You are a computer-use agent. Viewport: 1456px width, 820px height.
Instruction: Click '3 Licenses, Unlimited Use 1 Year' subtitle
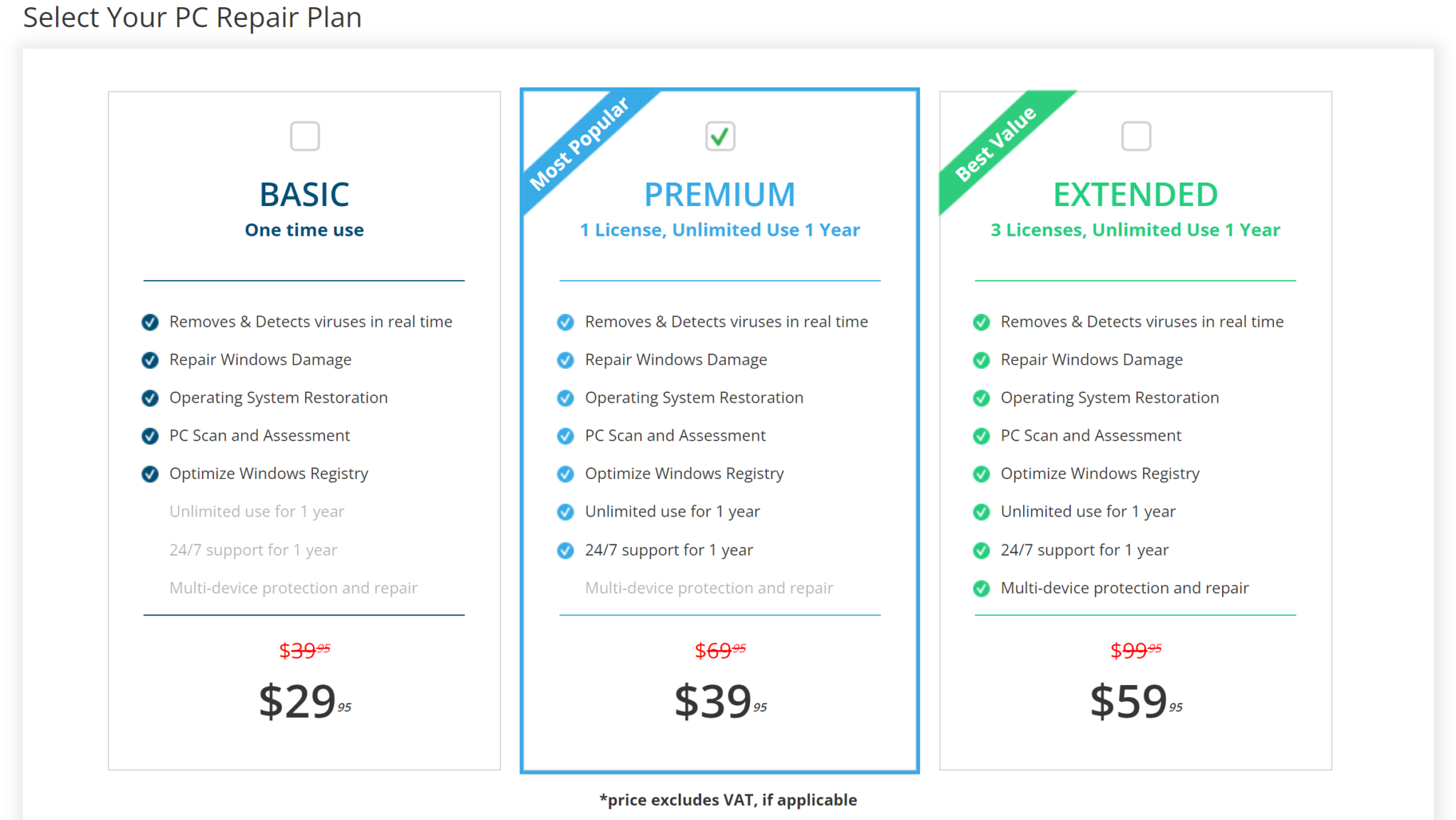pyautogui.click(x=1135, y=230)
